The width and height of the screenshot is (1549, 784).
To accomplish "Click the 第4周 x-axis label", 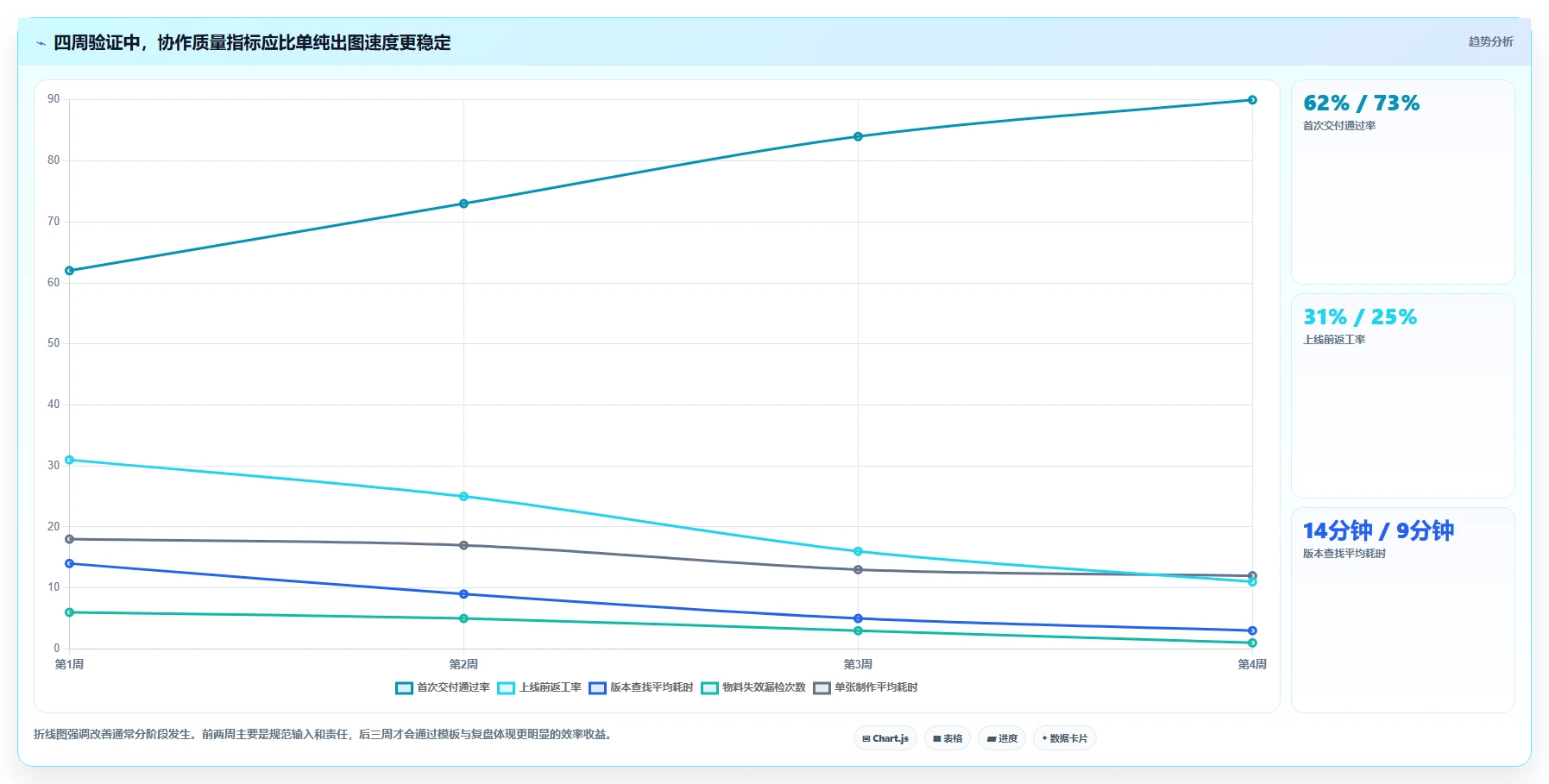I will 1252,664.
